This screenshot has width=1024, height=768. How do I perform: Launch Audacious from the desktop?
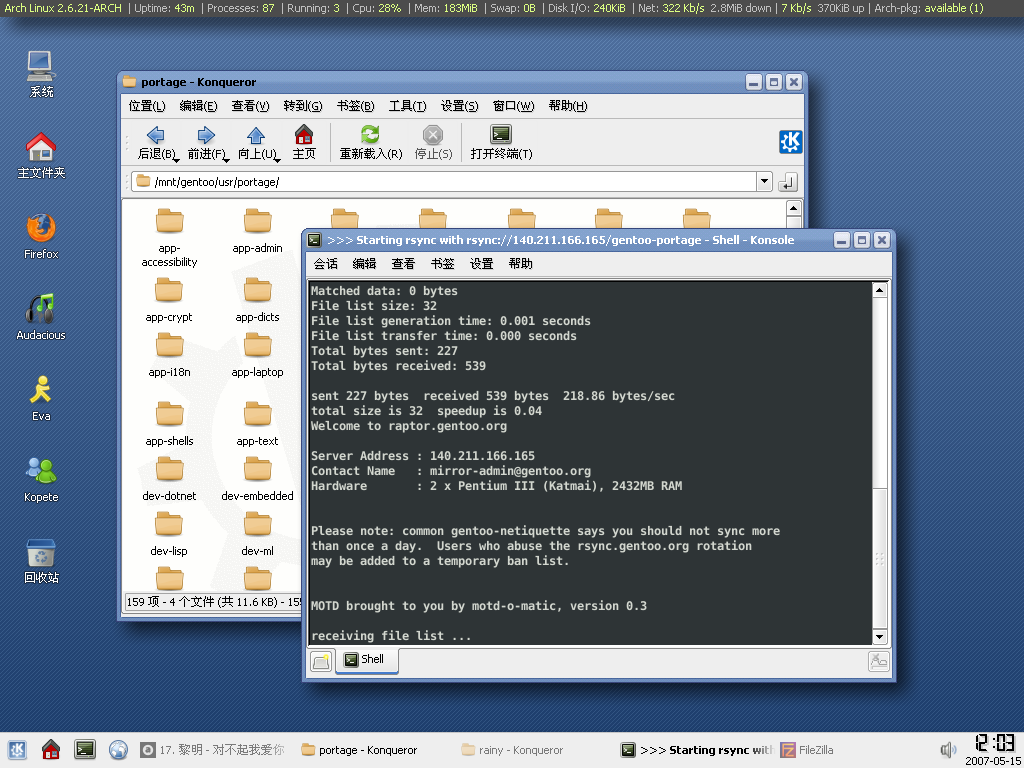point(41,310)
